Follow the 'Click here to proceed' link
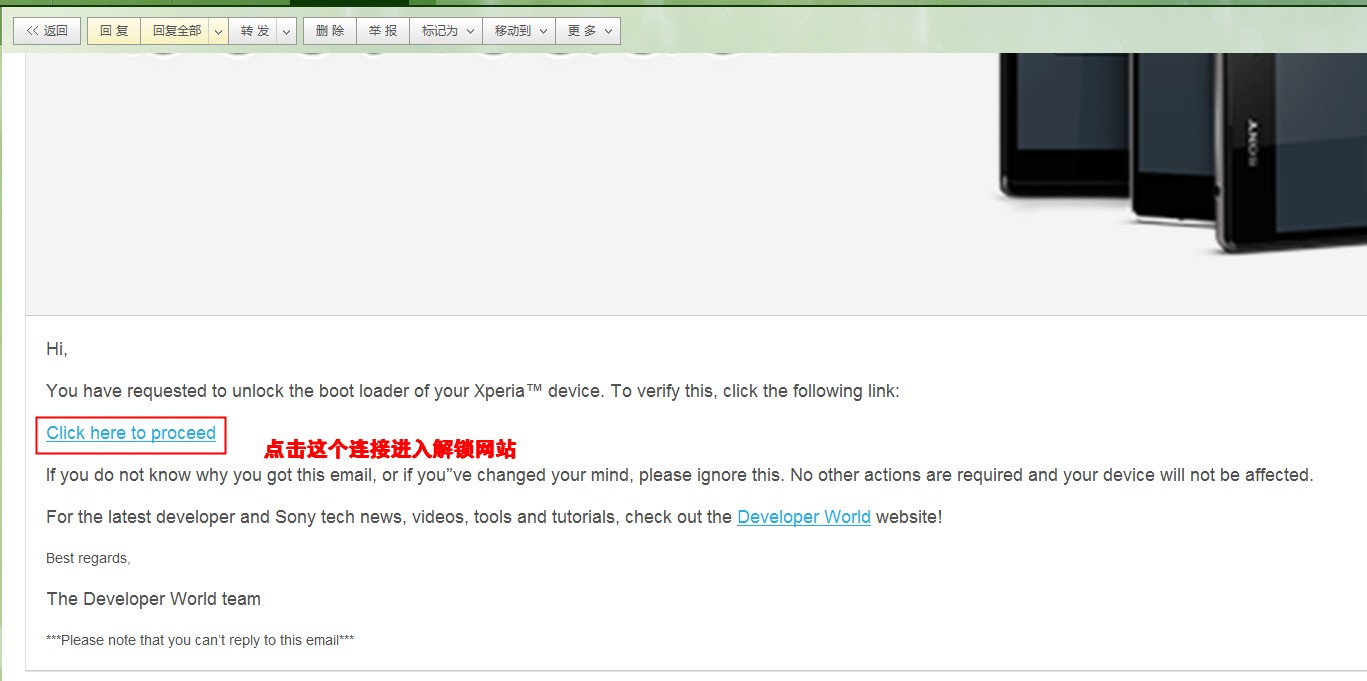This screenshot has height=681, width=1367. [131, 433]
